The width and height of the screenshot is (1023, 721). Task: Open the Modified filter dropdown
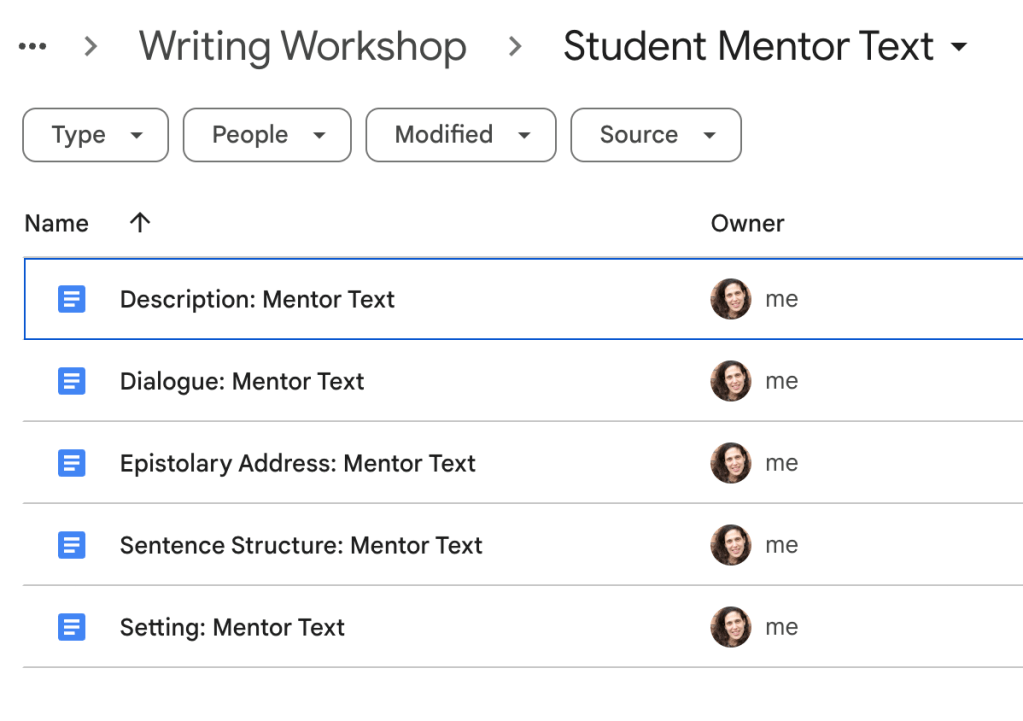[460, 135]
